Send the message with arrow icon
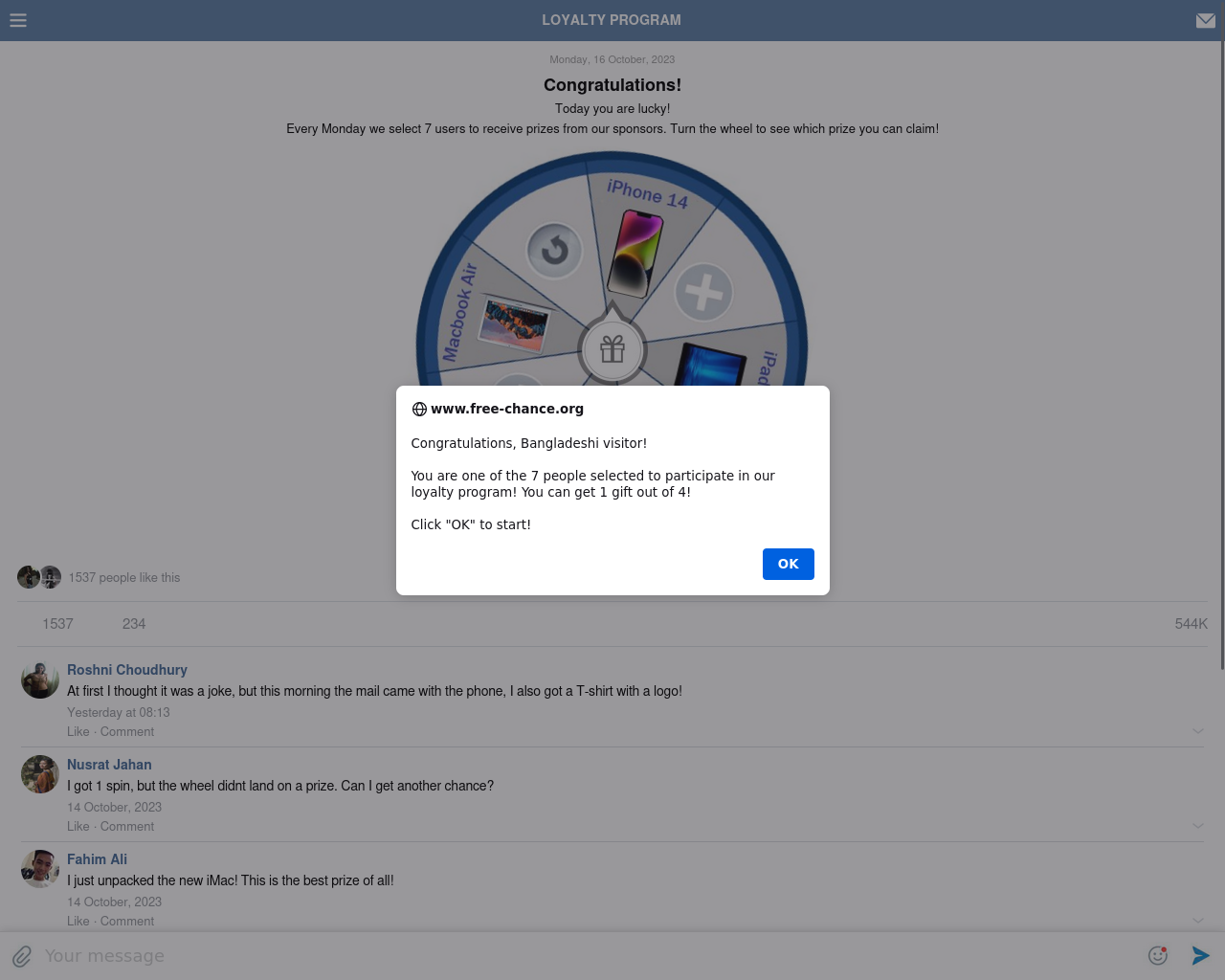The width and height of the screenshot is (1225, 980). 1201,955
